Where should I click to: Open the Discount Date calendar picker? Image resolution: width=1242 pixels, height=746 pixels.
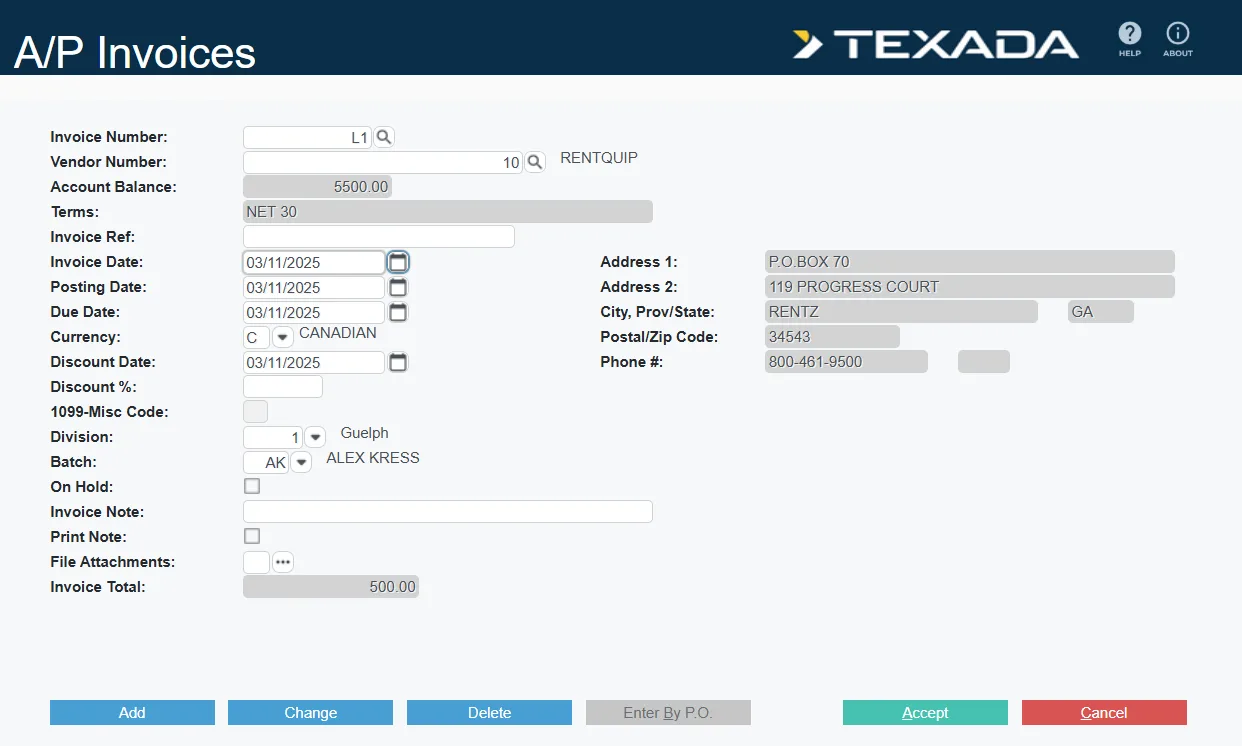(x=398, y=362)
